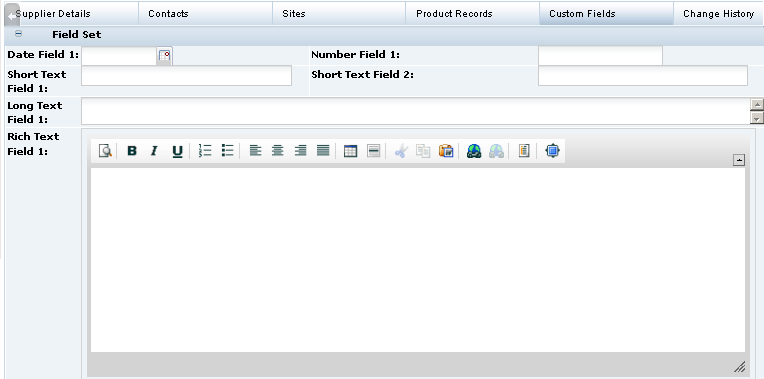Click Long Text Field scrollbar up arrow
764x379 pixels.
pos(757,104)
